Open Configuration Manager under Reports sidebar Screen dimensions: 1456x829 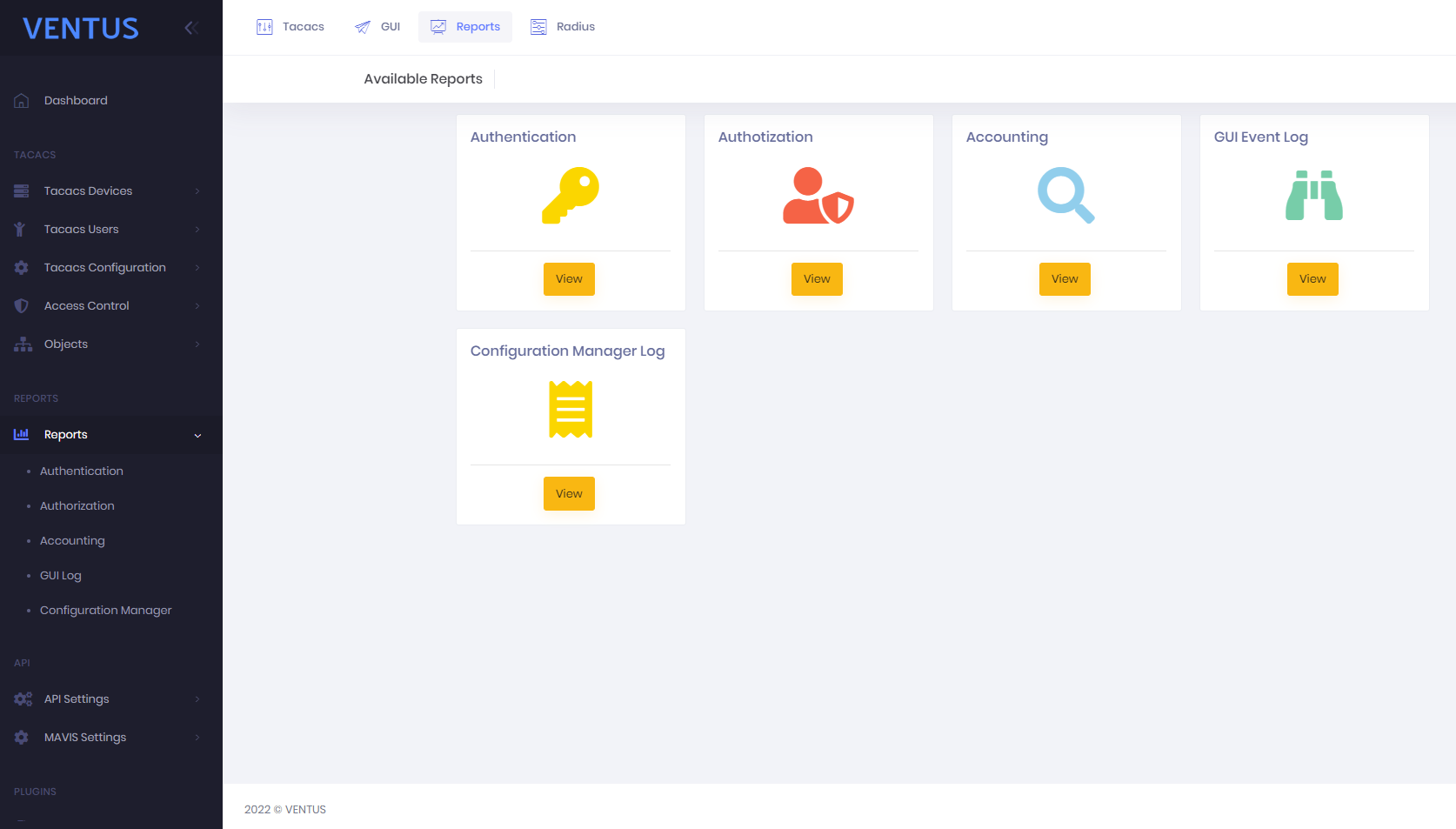coord(106,611)
